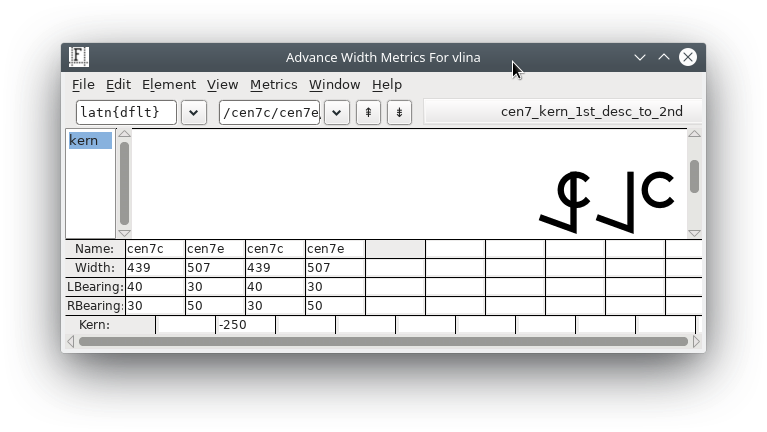Click the /cen7c/cen7e glyph text field

point(270,113)
